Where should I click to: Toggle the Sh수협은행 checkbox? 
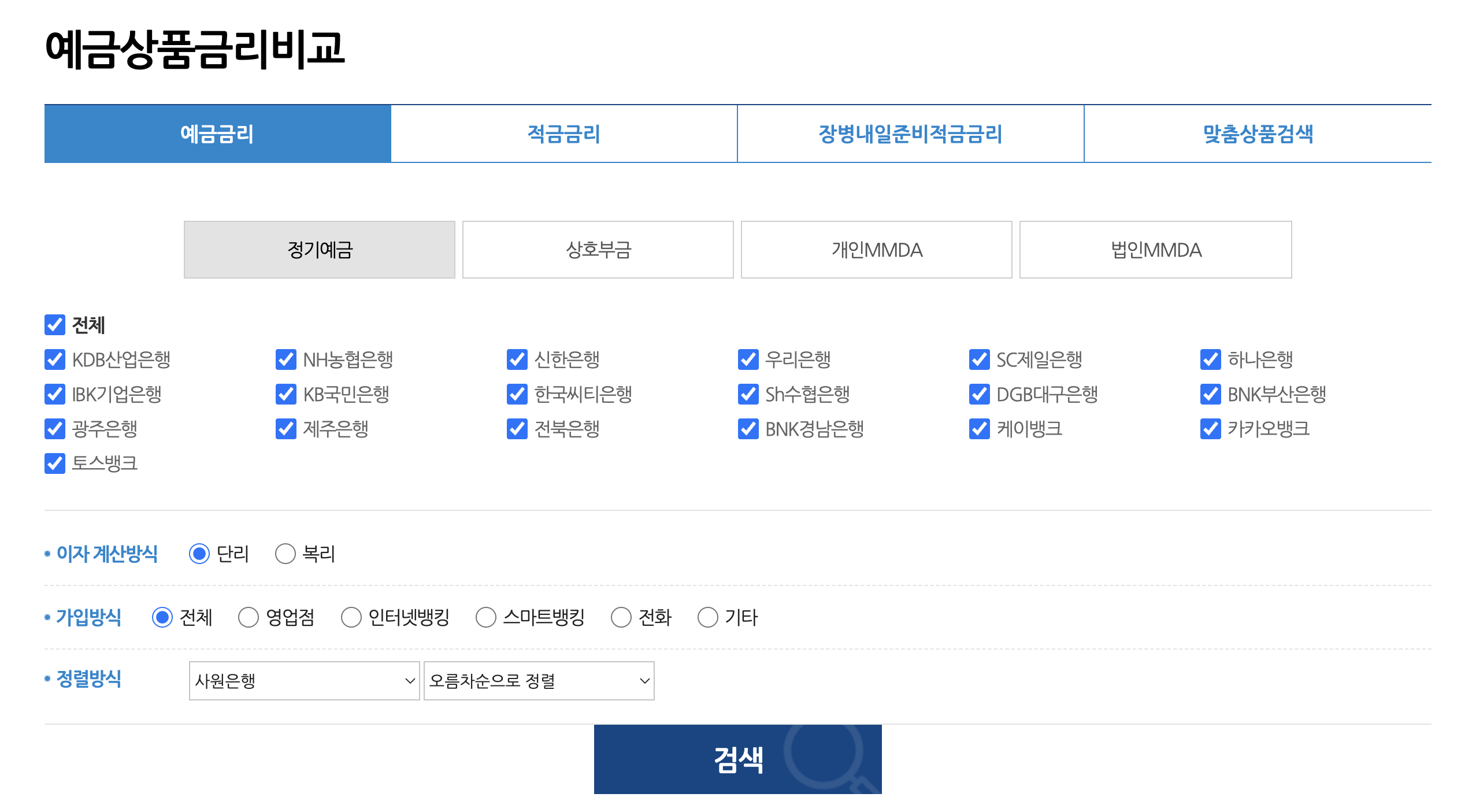(748, 394)
